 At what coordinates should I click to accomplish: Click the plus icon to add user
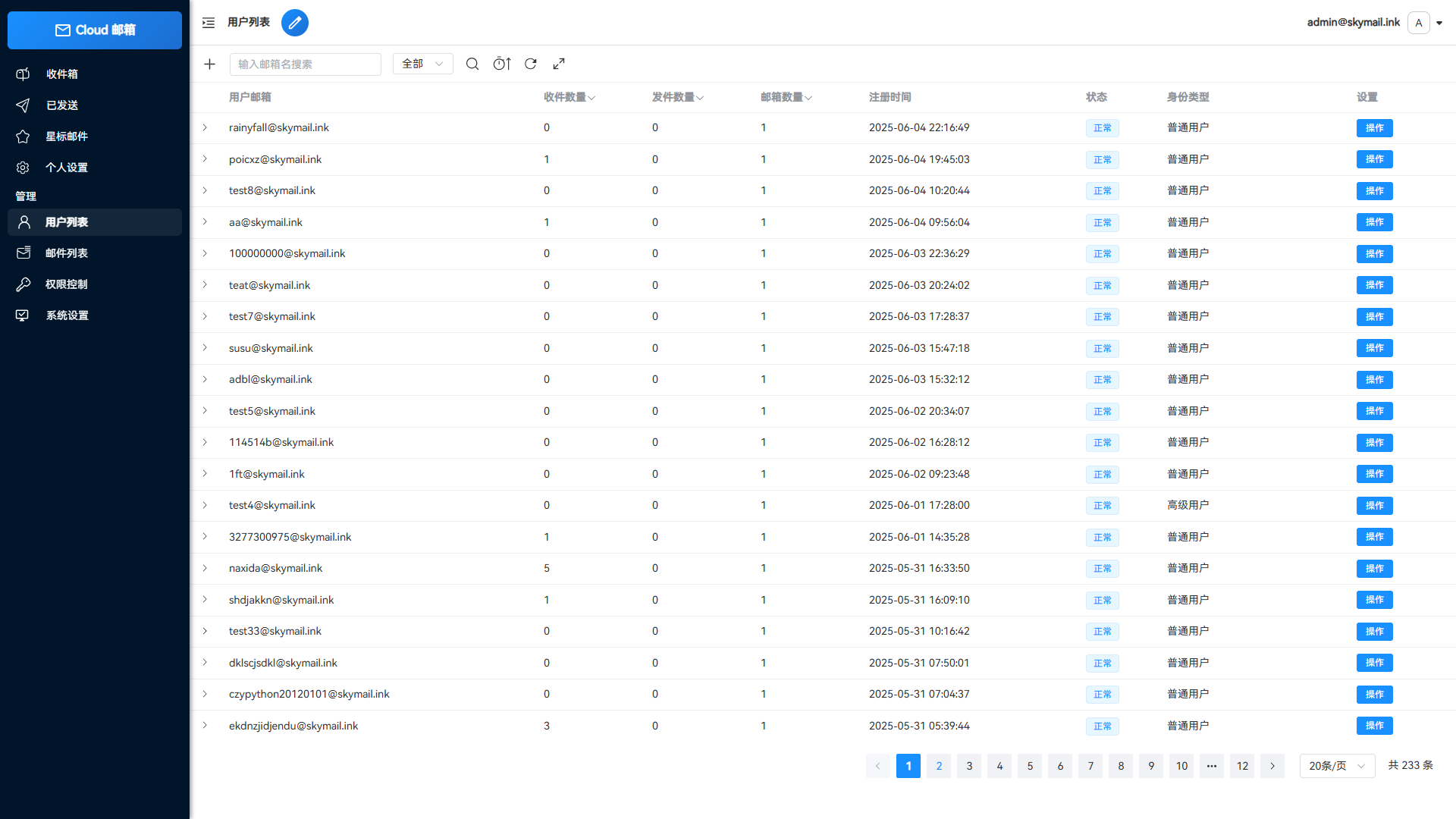(210, 64)
